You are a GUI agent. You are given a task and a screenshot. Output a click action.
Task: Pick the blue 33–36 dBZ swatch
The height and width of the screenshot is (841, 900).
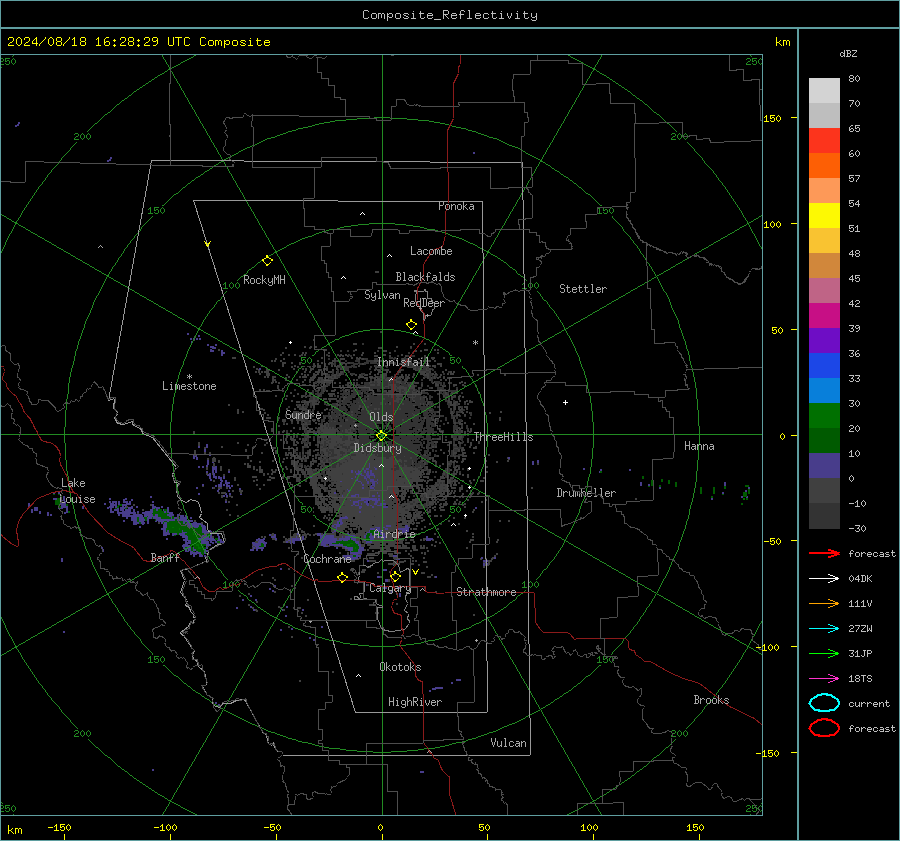(x=824, y=365)
